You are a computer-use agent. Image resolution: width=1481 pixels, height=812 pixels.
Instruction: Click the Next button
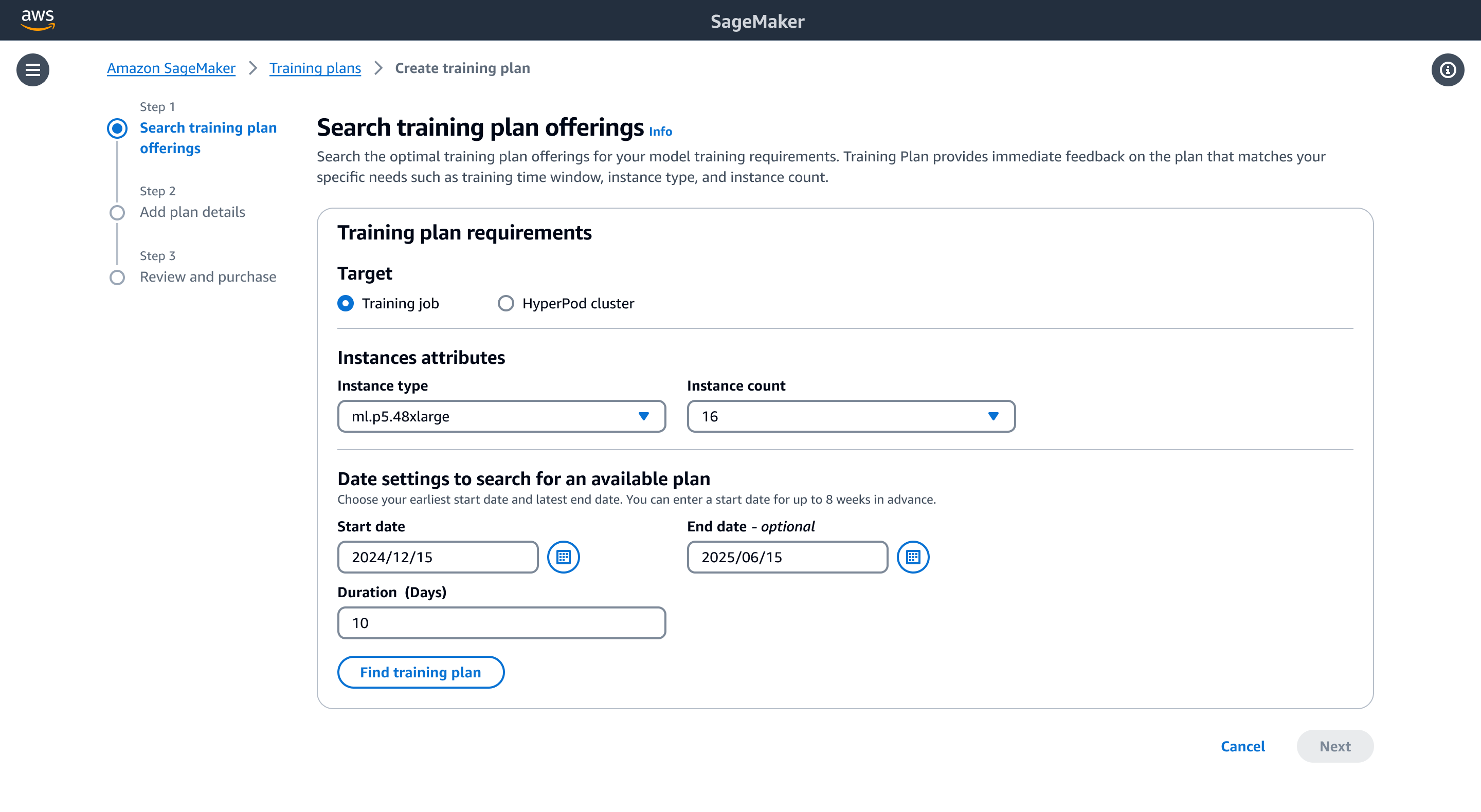point(1335,745)
